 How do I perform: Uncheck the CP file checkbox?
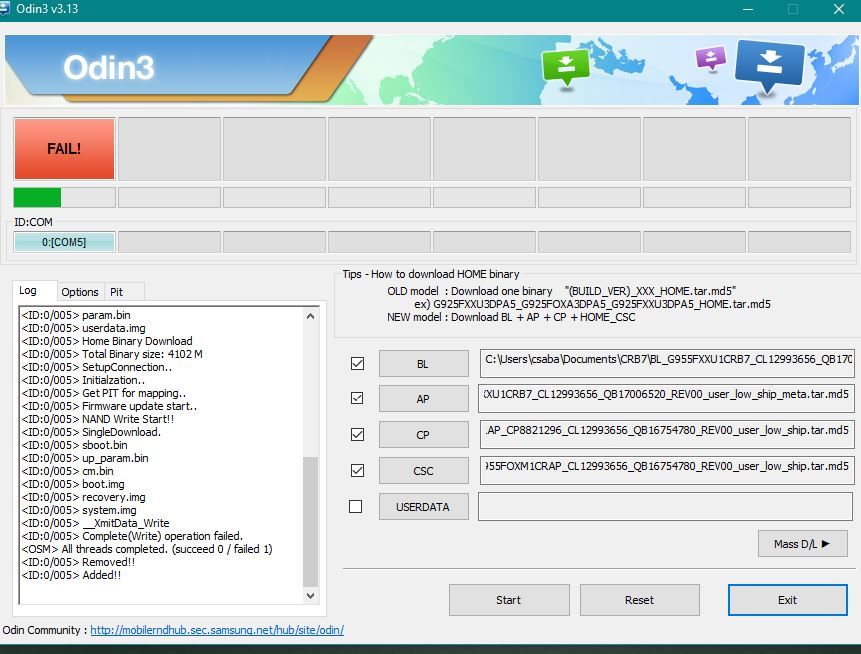click(357, 434)
